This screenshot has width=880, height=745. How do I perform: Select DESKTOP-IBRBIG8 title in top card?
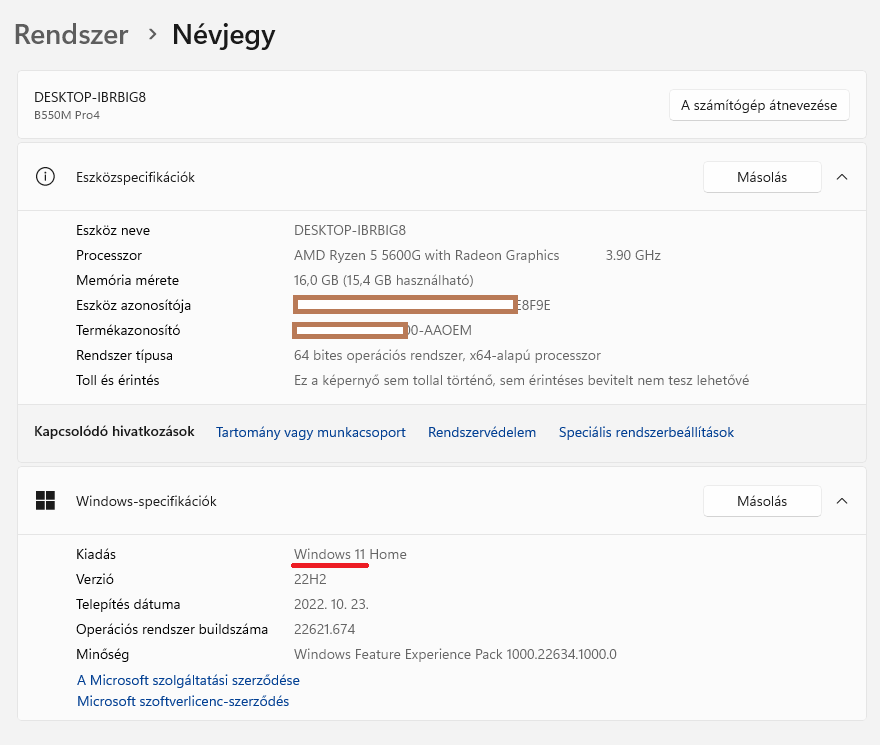[x=90, y=97]
